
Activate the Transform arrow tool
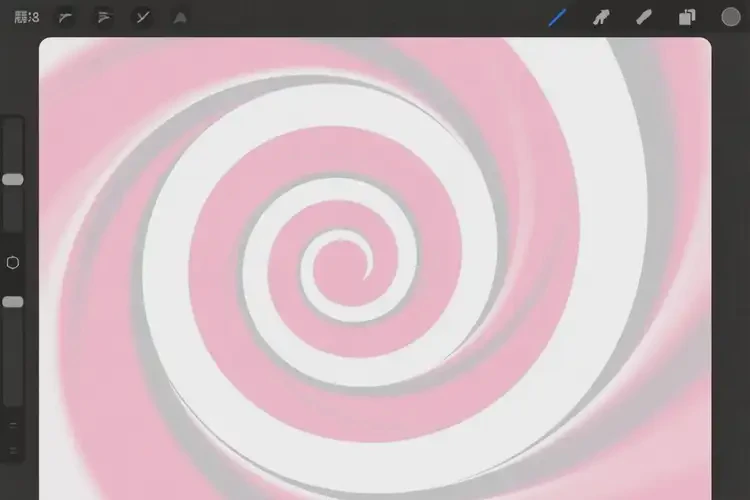click(x=180, y=17)
